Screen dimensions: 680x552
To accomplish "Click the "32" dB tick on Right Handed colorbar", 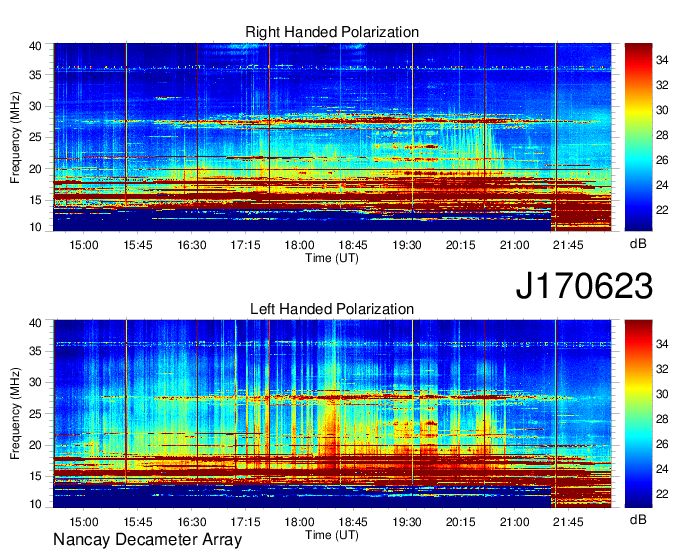I will 662,85.
